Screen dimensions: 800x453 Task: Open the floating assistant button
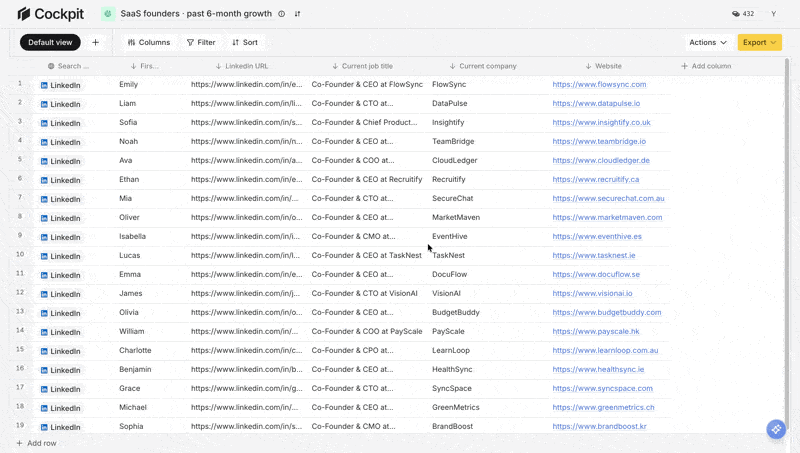pyautogui.click(x=776, y=429)
